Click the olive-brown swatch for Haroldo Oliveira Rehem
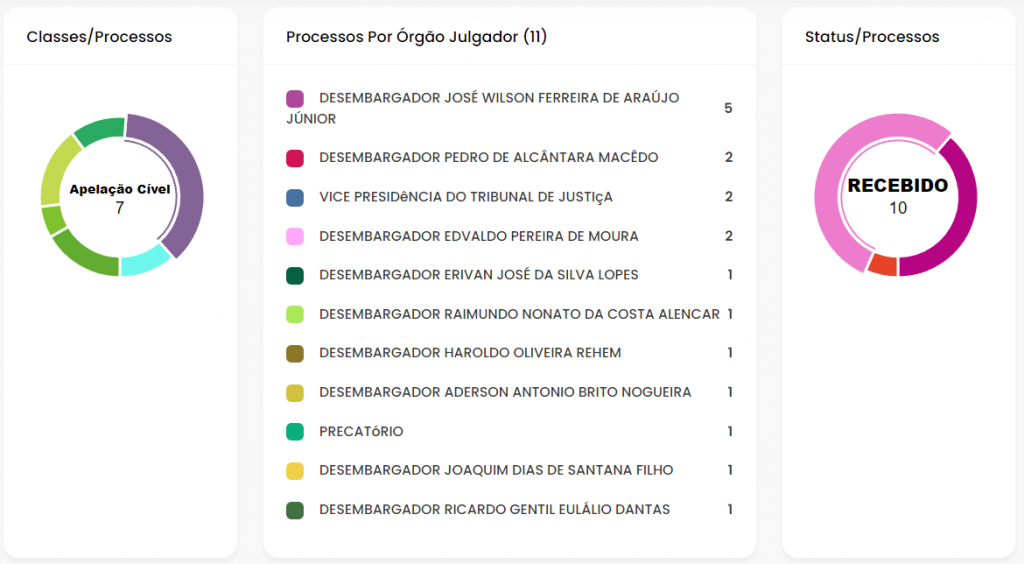This screenshot has width=1024, height=564. (295, 353)
